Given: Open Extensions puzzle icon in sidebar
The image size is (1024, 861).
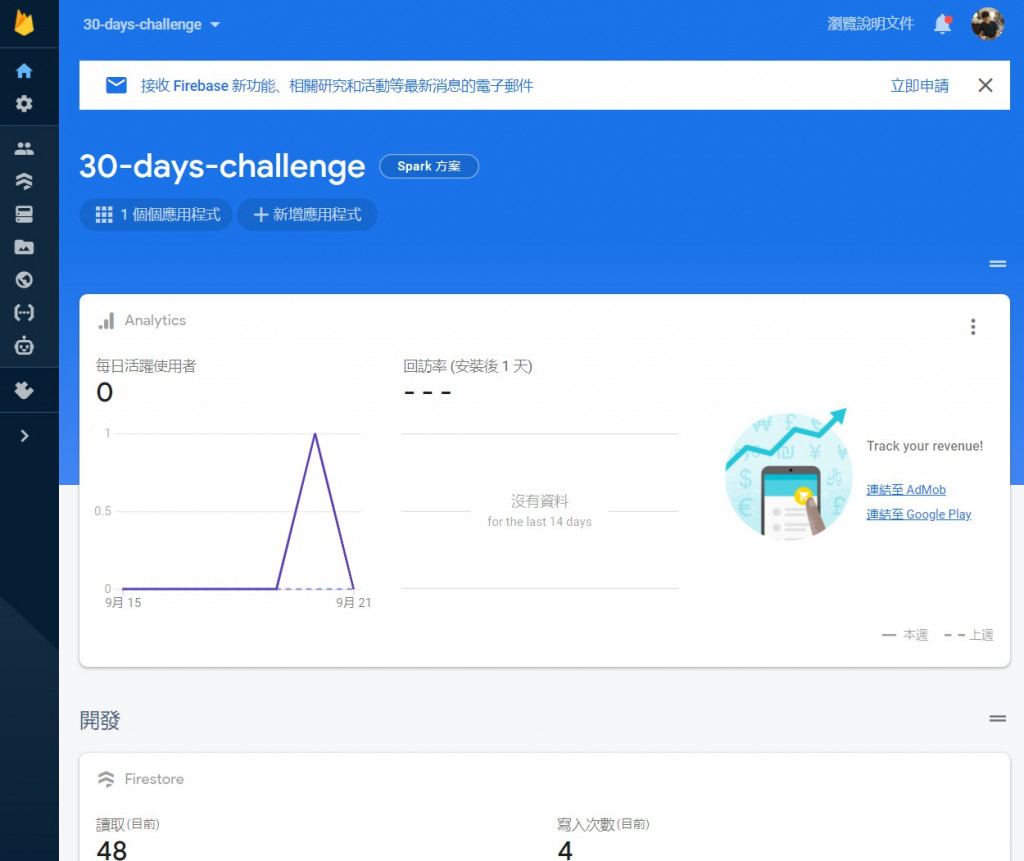Looking at the screenshot, I should (x=24, y=390).
